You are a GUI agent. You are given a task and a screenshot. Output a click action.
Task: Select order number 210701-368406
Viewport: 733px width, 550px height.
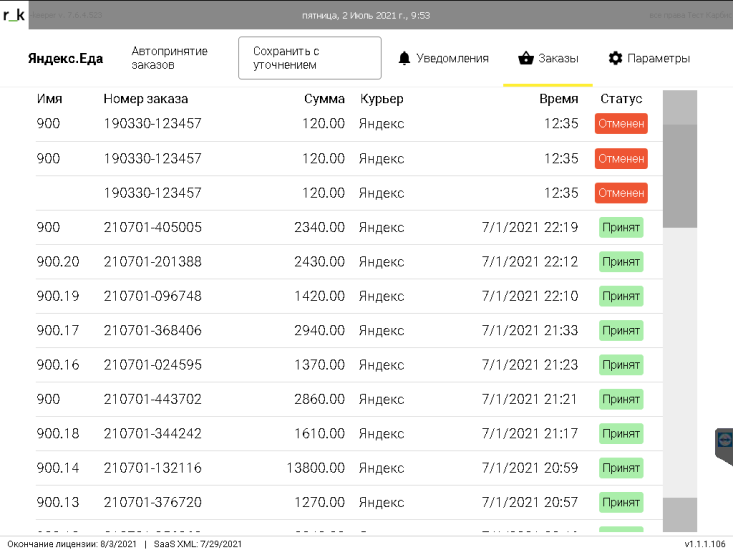coord(152,330)
